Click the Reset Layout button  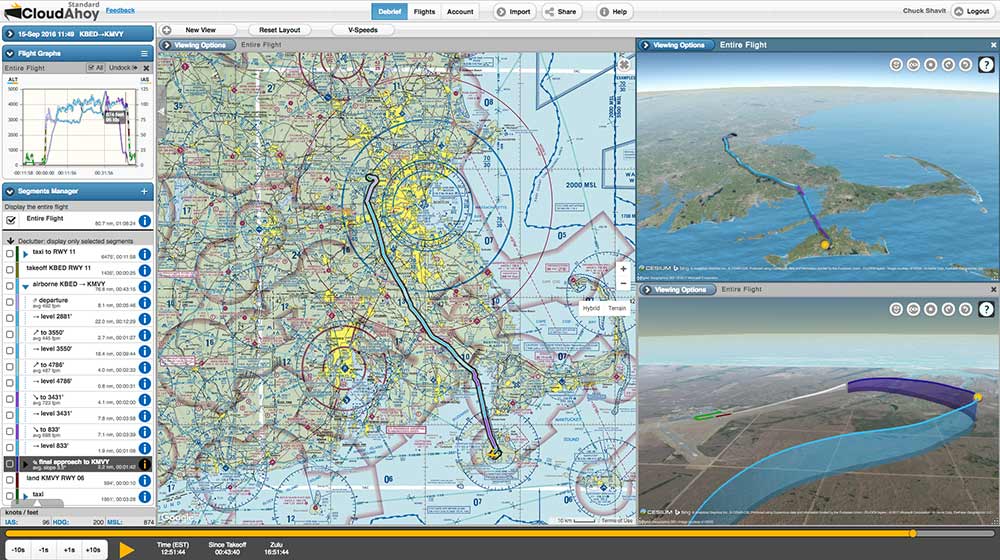(x=279, y=30)
